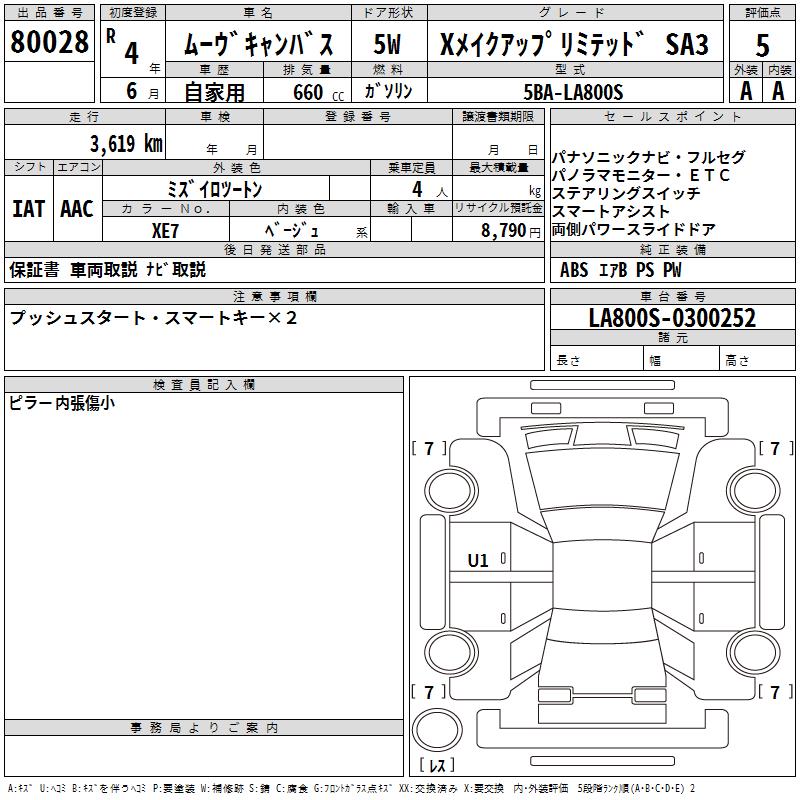
Task: Select the line パノラマモニター・ETC
Action: pyautogui.click(x=641, y=176)
